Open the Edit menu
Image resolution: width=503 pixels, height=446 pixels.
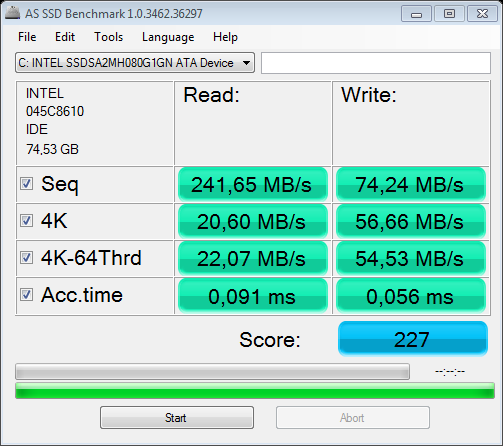click(65, 37)
